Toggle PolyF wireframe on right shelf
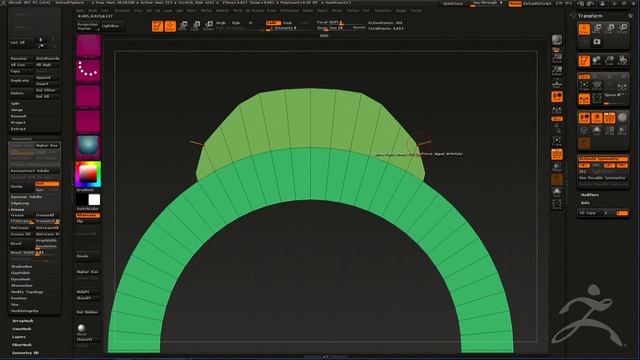The width and height of the screenshot is (640, 360). click(557, 154)
